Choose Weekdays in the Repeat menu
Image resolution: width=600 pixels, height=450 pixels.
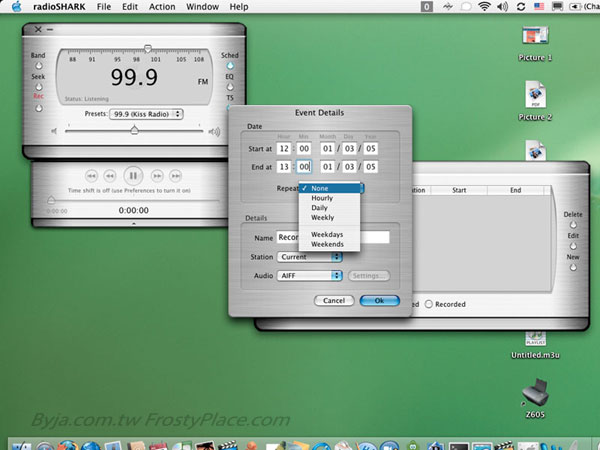[x=329, y=234]
